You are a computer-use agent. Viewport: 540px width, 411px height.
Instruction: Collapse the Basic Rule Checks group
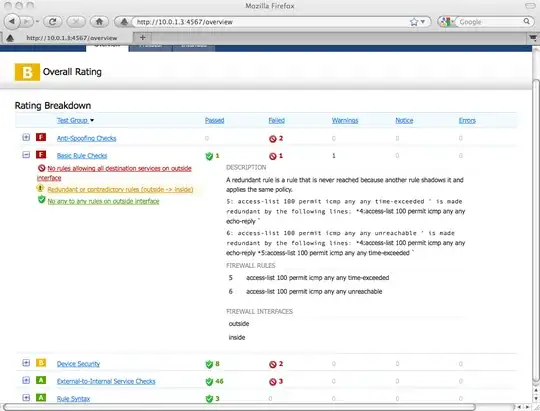pos(26,154)
